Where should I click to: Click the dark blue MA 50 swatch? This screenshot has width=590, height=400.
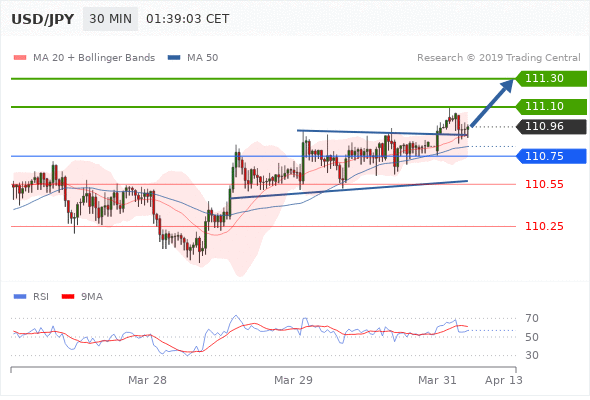[x=174, y=58]
